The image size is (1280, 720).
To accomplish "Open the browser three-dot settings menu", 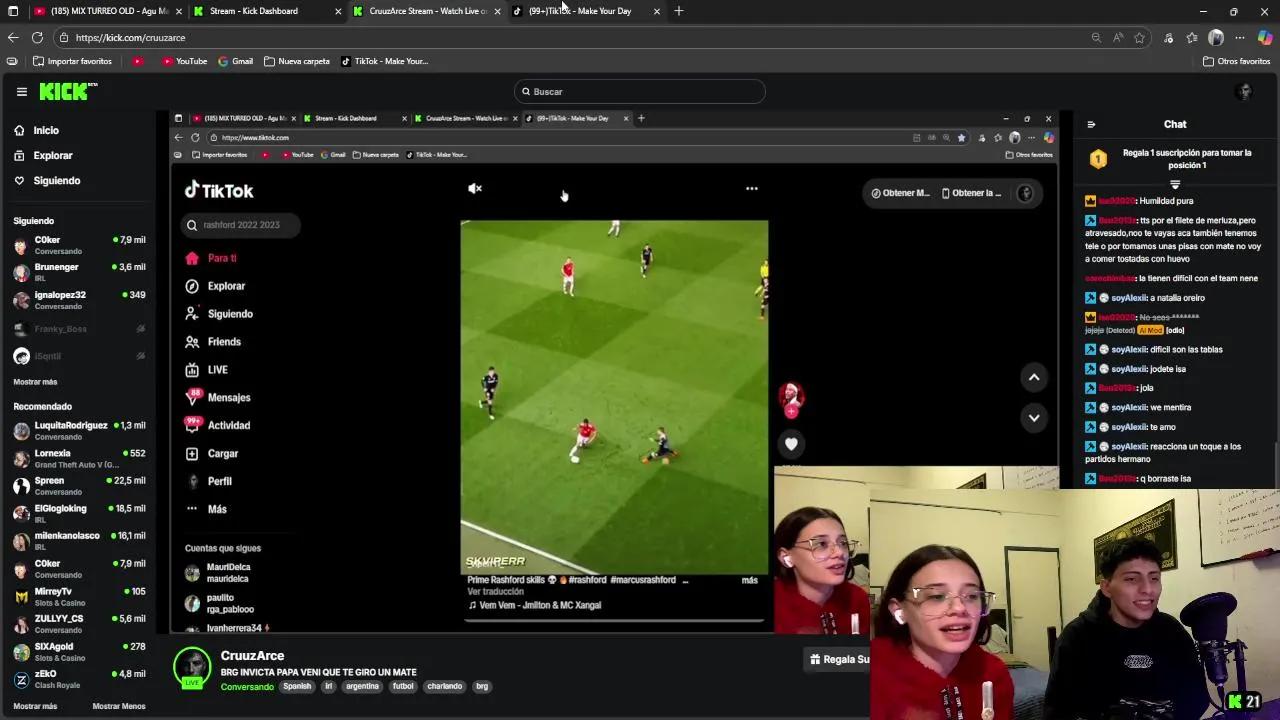I will (1240, 38).
